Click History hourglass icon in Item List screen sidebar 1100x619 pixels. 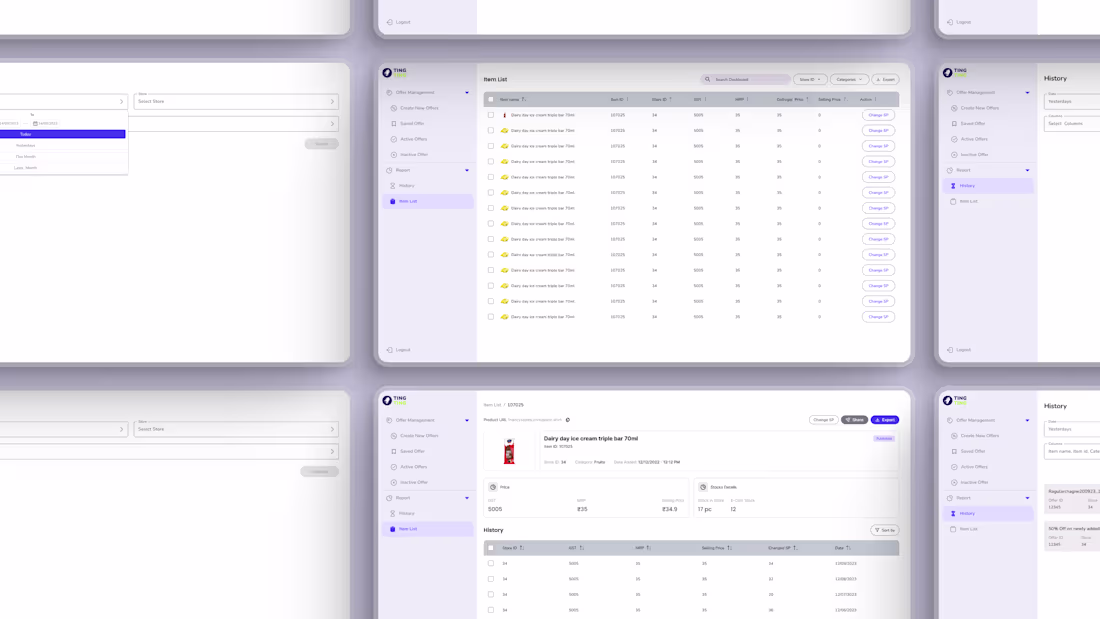coord(393,185)
